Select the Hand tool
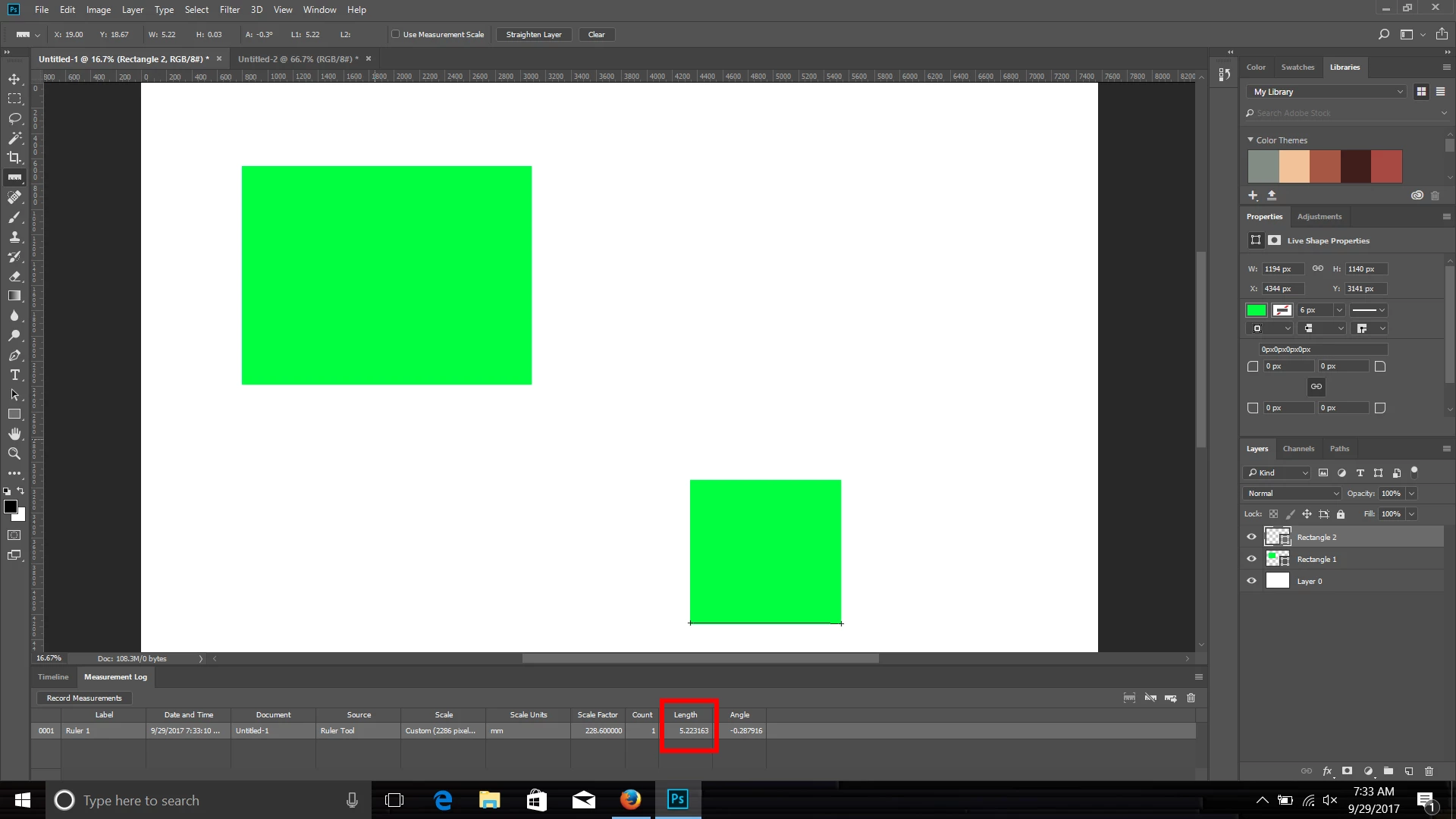The height and width of the screenshot is (819, 1456). 14,434
